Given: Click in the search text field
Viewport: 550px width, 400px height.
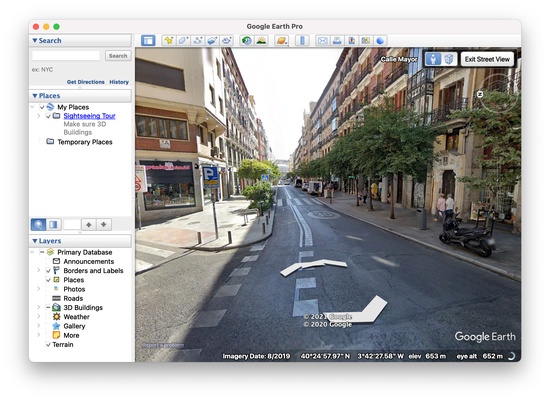Looking at the screenshot, I should point(66,56).
